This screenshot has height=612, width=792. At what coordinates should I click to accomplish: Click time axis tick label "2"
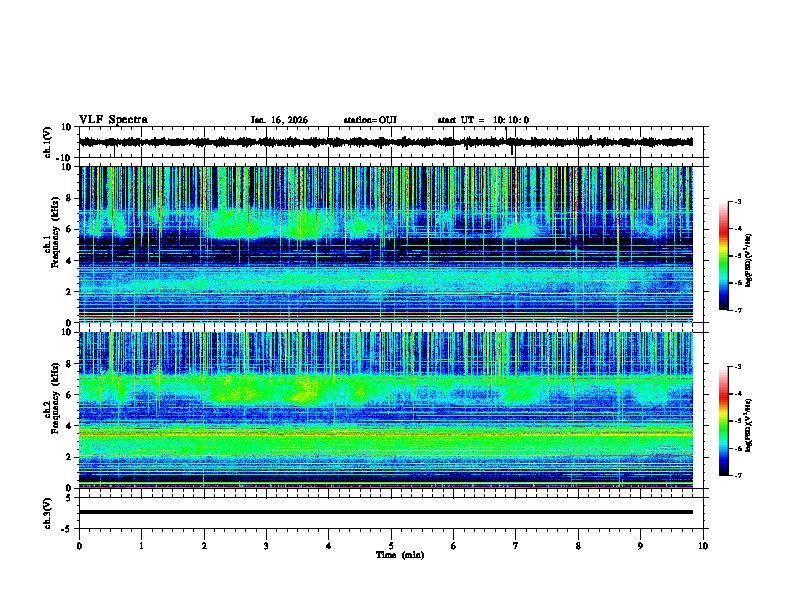click(204, 546)
